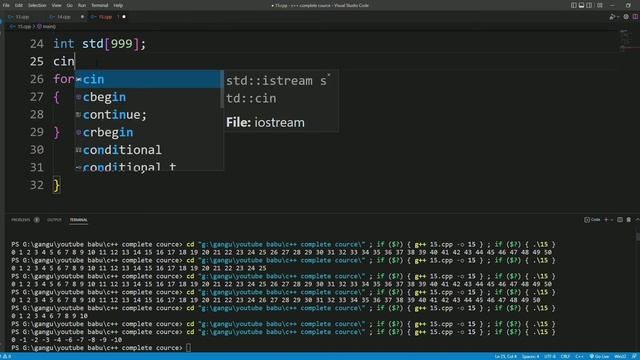Click the Split Editor icon

(636, 17)
